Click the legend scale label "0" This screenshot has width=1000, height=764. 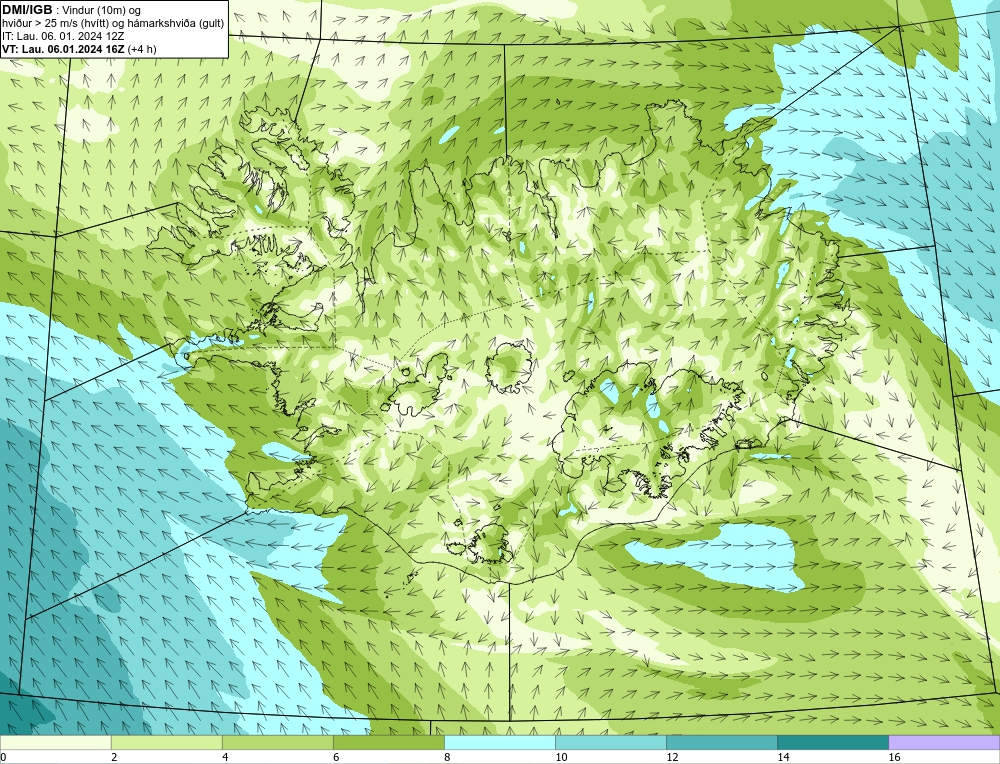(3, 757)
